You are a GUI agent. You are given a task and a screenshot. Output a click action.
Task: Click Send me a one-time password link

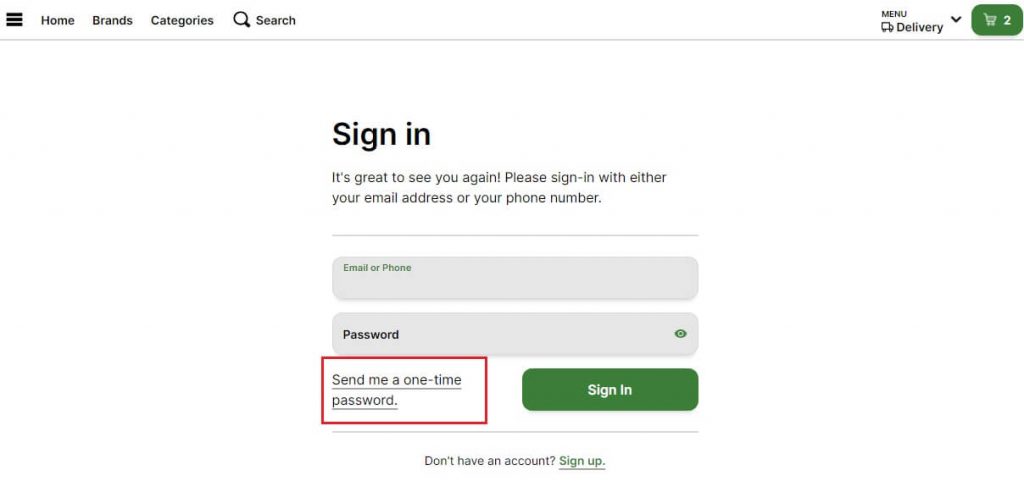pos(396,390)
